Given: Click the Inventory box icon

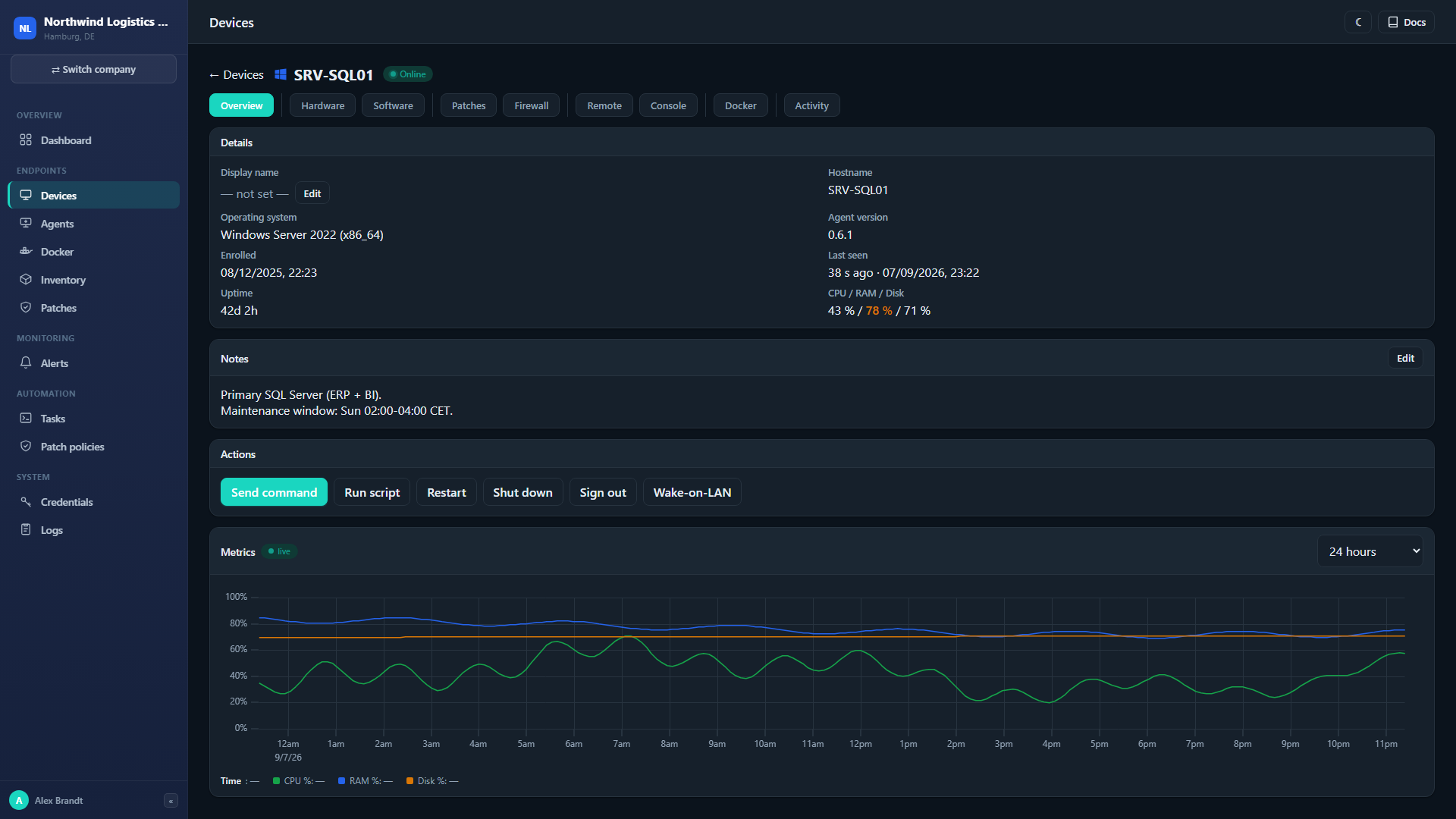Looking at the screenshot, I should tap(26, 280).
